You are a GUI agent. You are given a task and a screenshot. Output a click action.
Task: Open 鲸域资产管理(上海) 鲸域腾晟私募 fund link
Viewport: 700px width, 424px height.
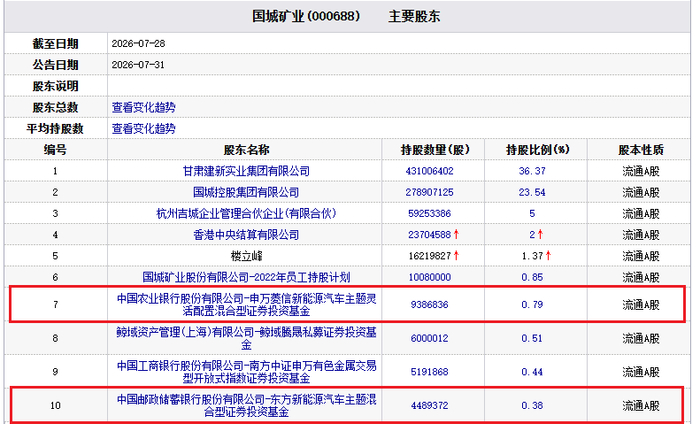pyautogui.click(x=246, y=338)
